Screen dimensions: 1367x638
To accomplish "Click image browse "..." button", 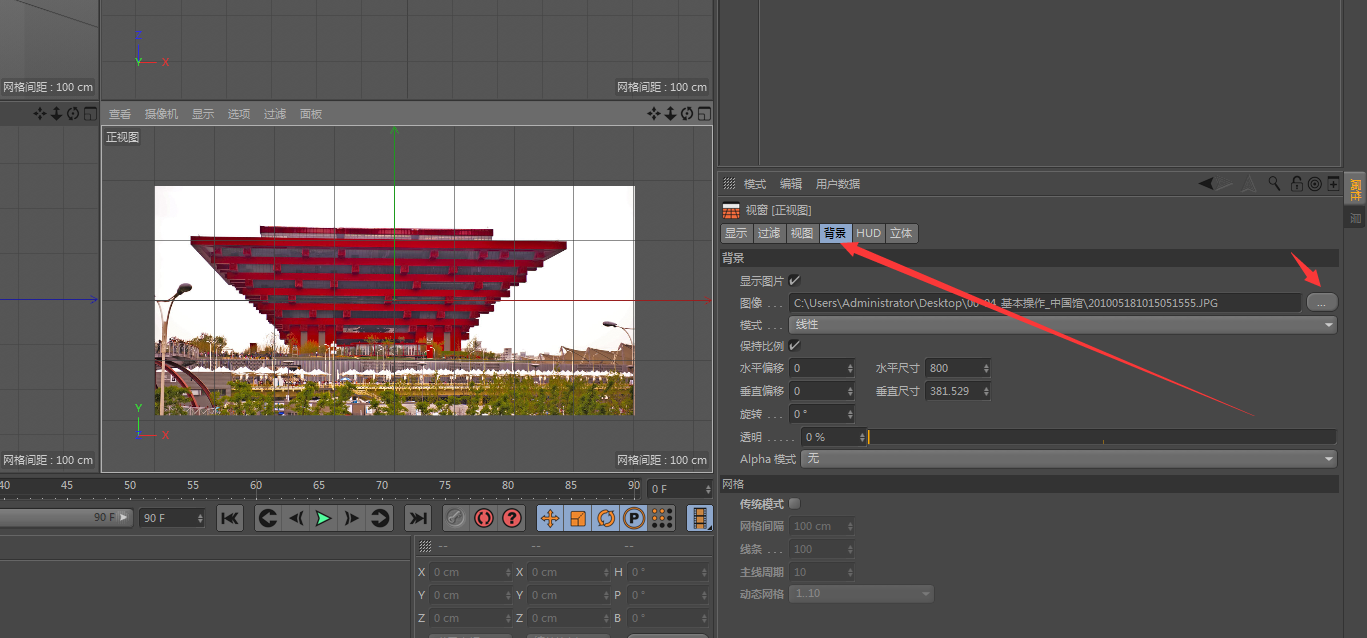I will click(1321, 302).
